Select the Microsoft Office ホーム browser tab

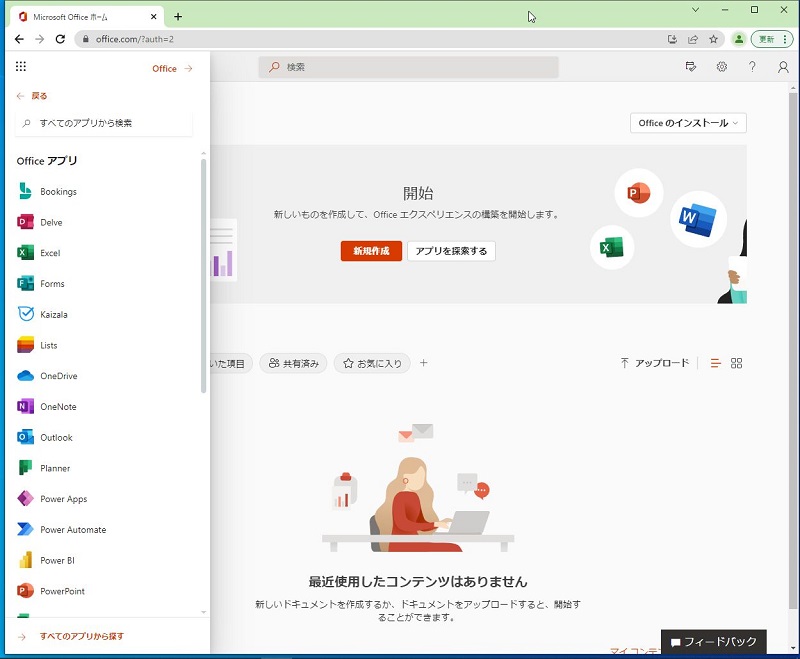tap(87, 17)
